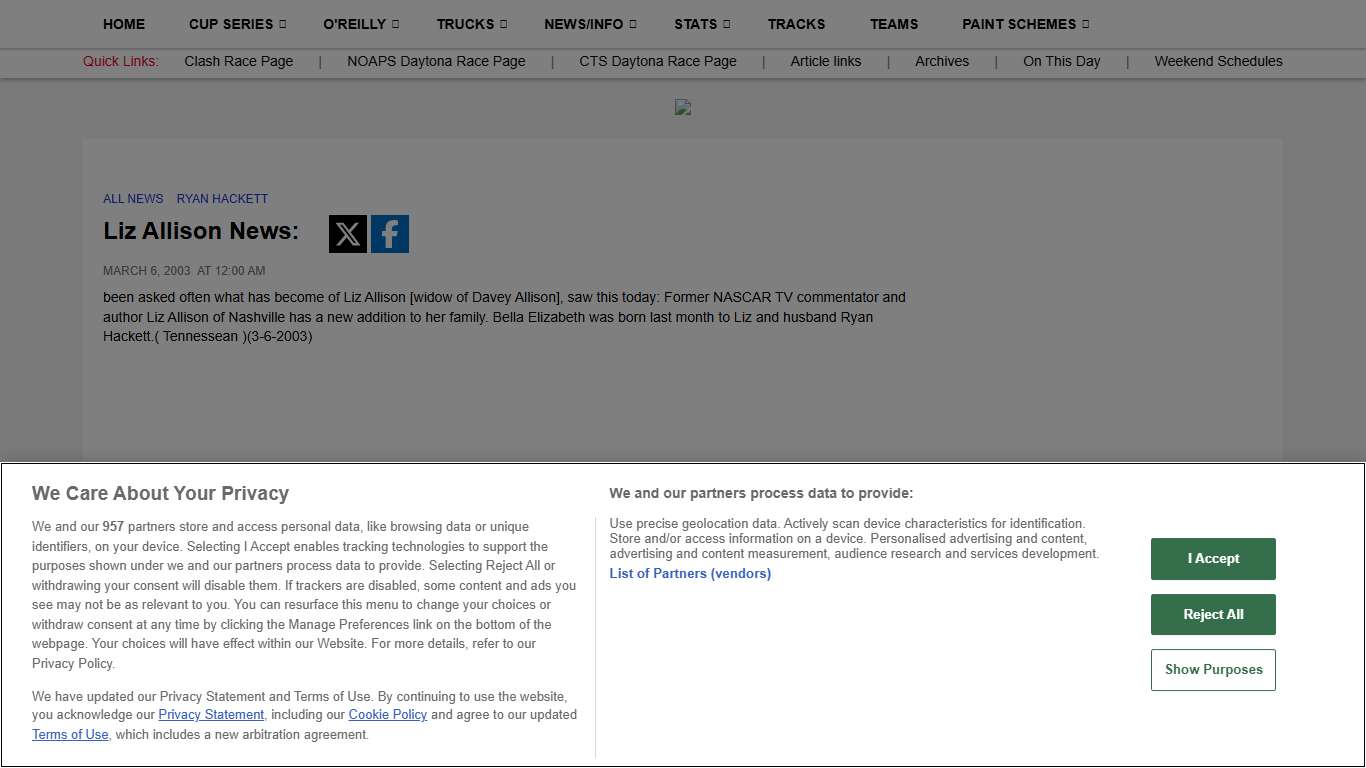Open Show Purposes preferences

coord(1213,670)
